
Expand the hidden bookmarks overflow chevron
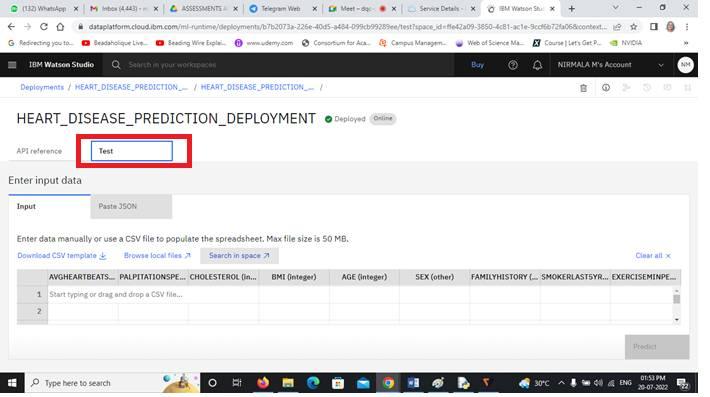[686, 43]
